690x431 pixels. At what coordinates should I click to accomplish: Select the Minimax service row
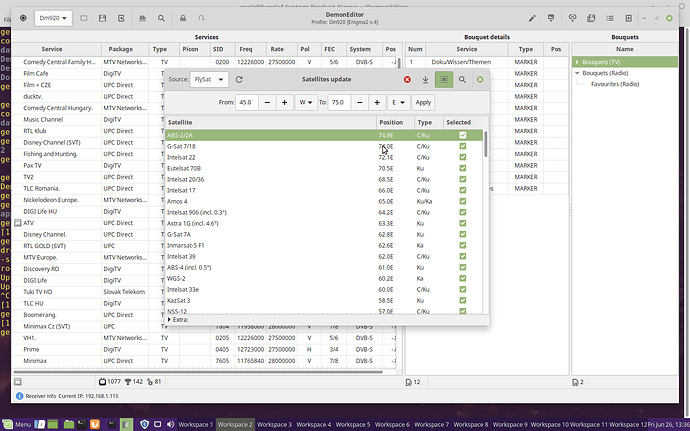pos(202,361)
